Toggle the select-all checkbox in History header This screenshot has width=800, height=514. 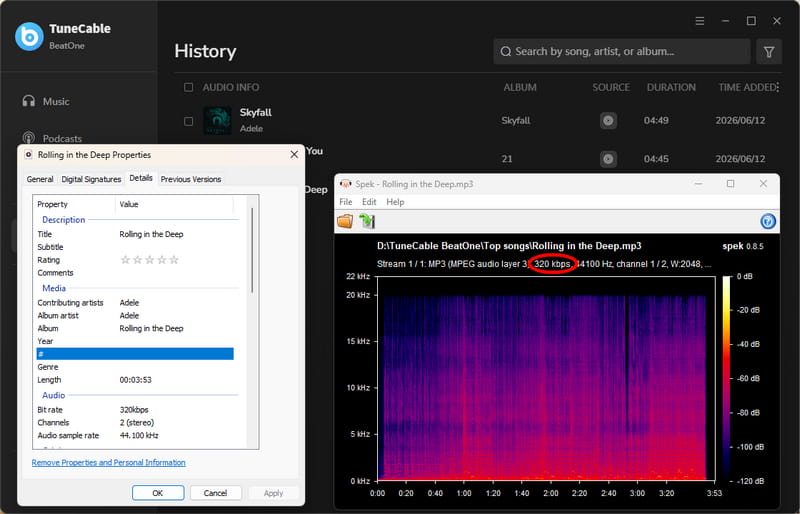[188, 87]
